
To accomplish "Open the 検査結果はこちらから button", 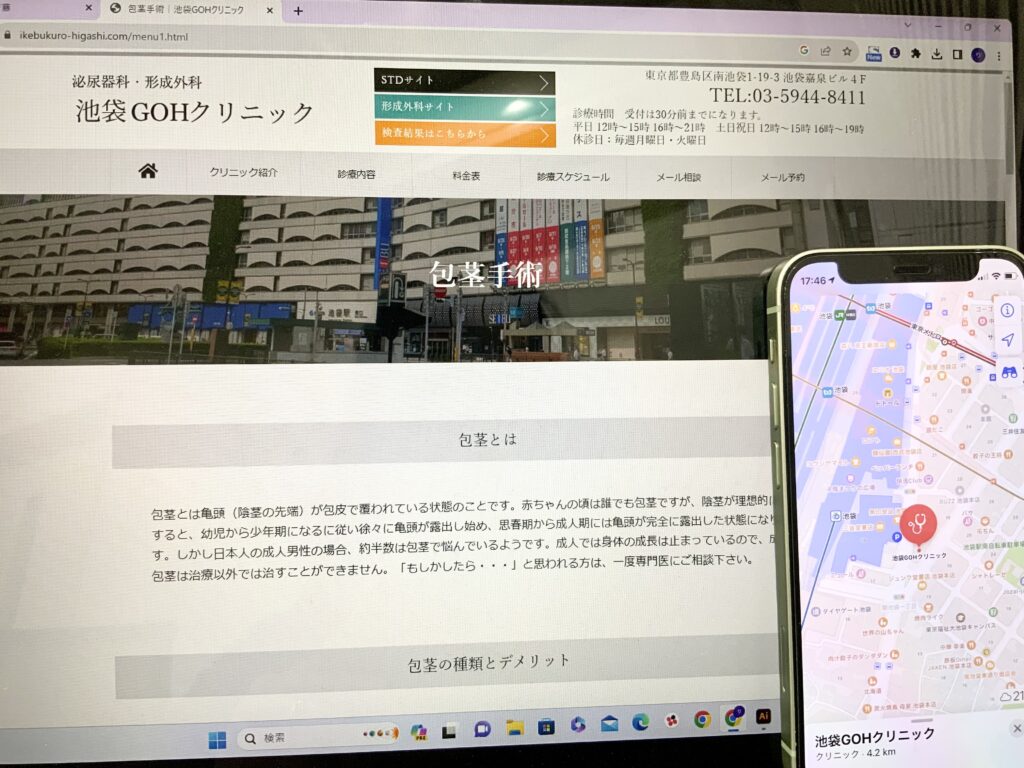I will pos(464,134).
